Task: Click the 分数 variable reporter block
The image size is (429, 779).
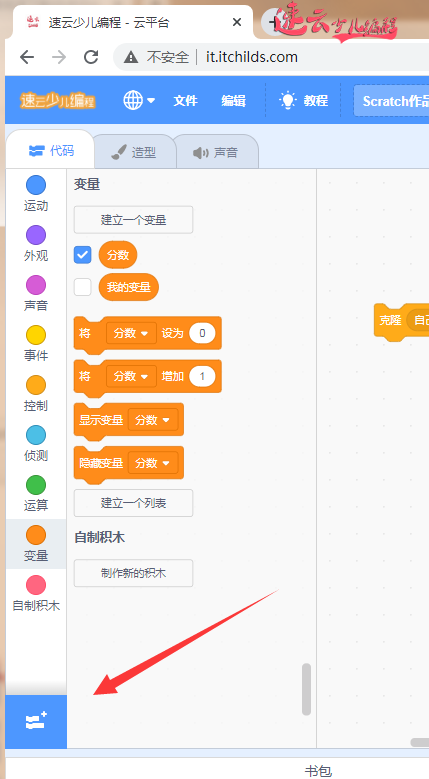Action: point(118,255)
